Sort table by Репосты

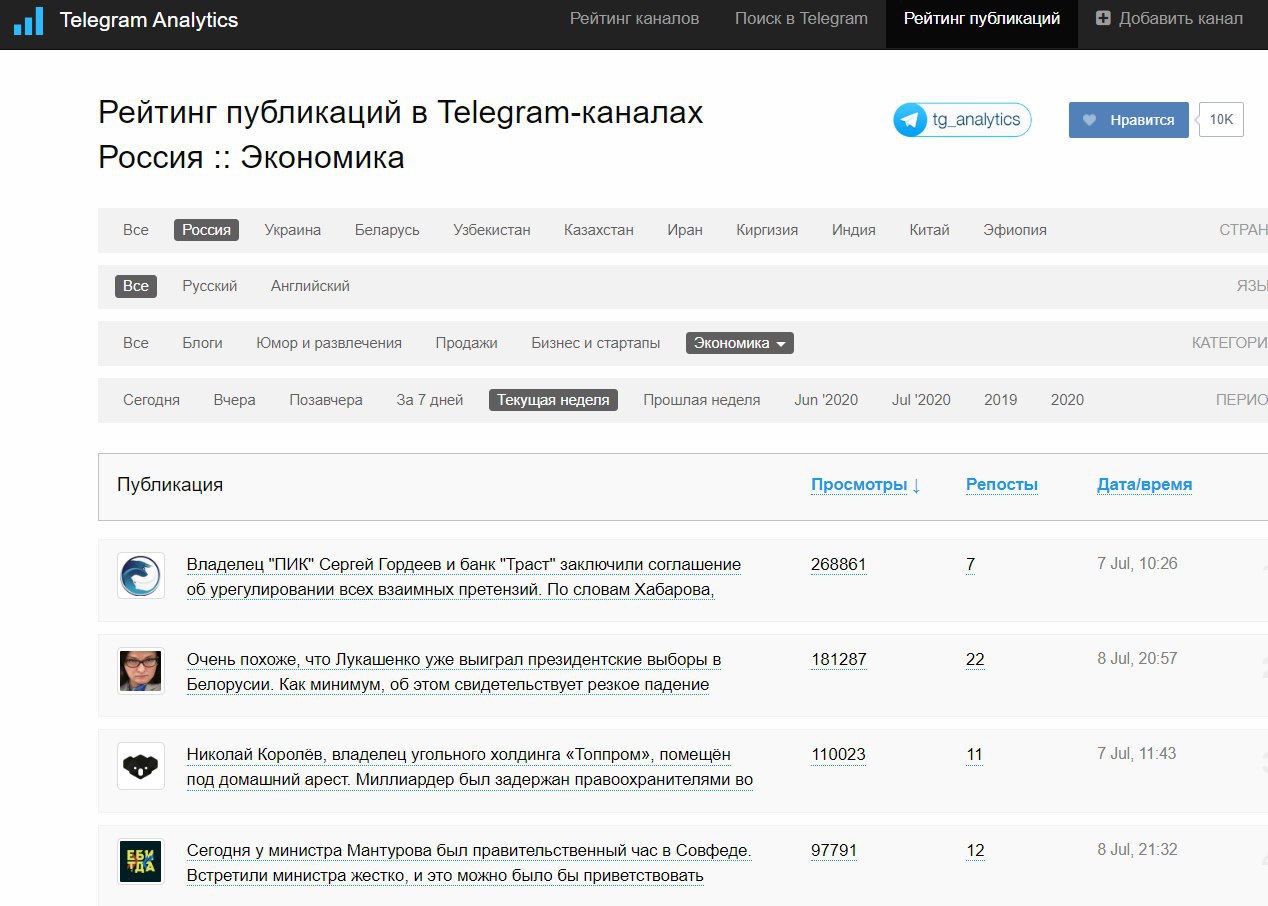pos(1002,485)
